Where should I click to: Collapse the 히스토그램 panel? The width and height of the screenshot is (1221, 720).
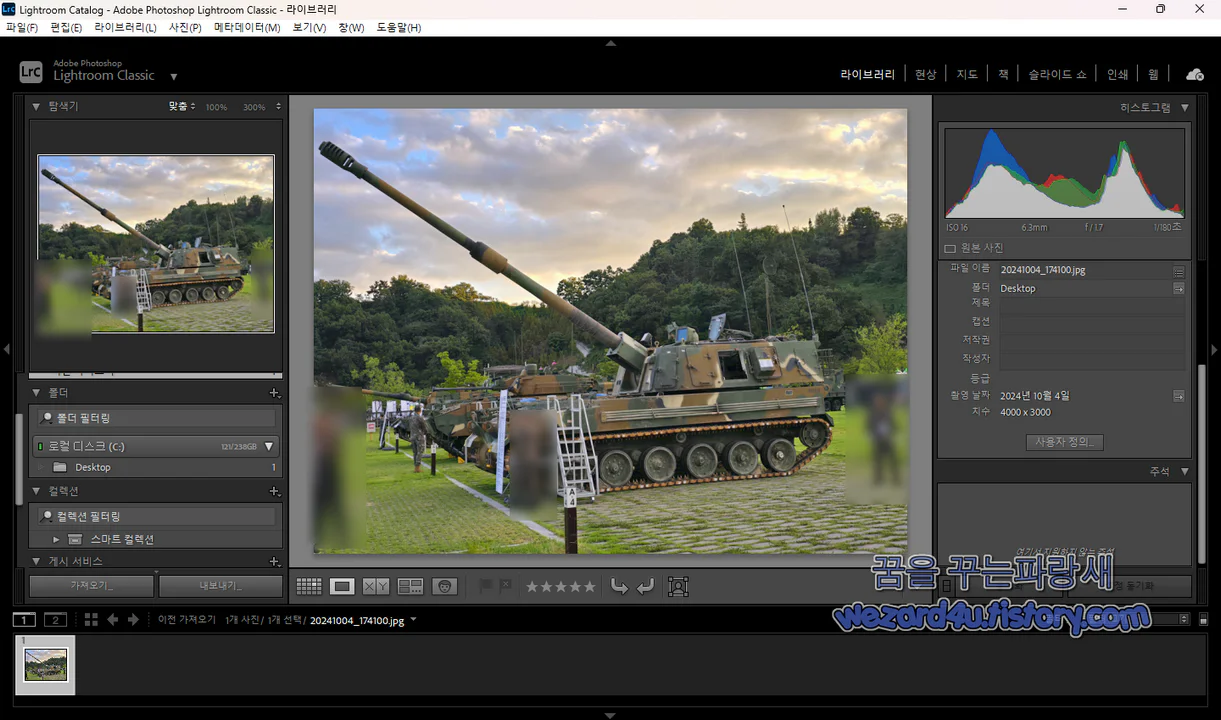1185,108
